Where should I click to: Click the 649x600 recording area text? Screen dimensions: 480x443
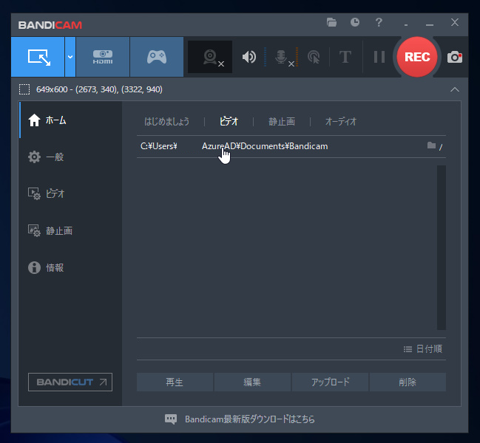pos(99,90)
